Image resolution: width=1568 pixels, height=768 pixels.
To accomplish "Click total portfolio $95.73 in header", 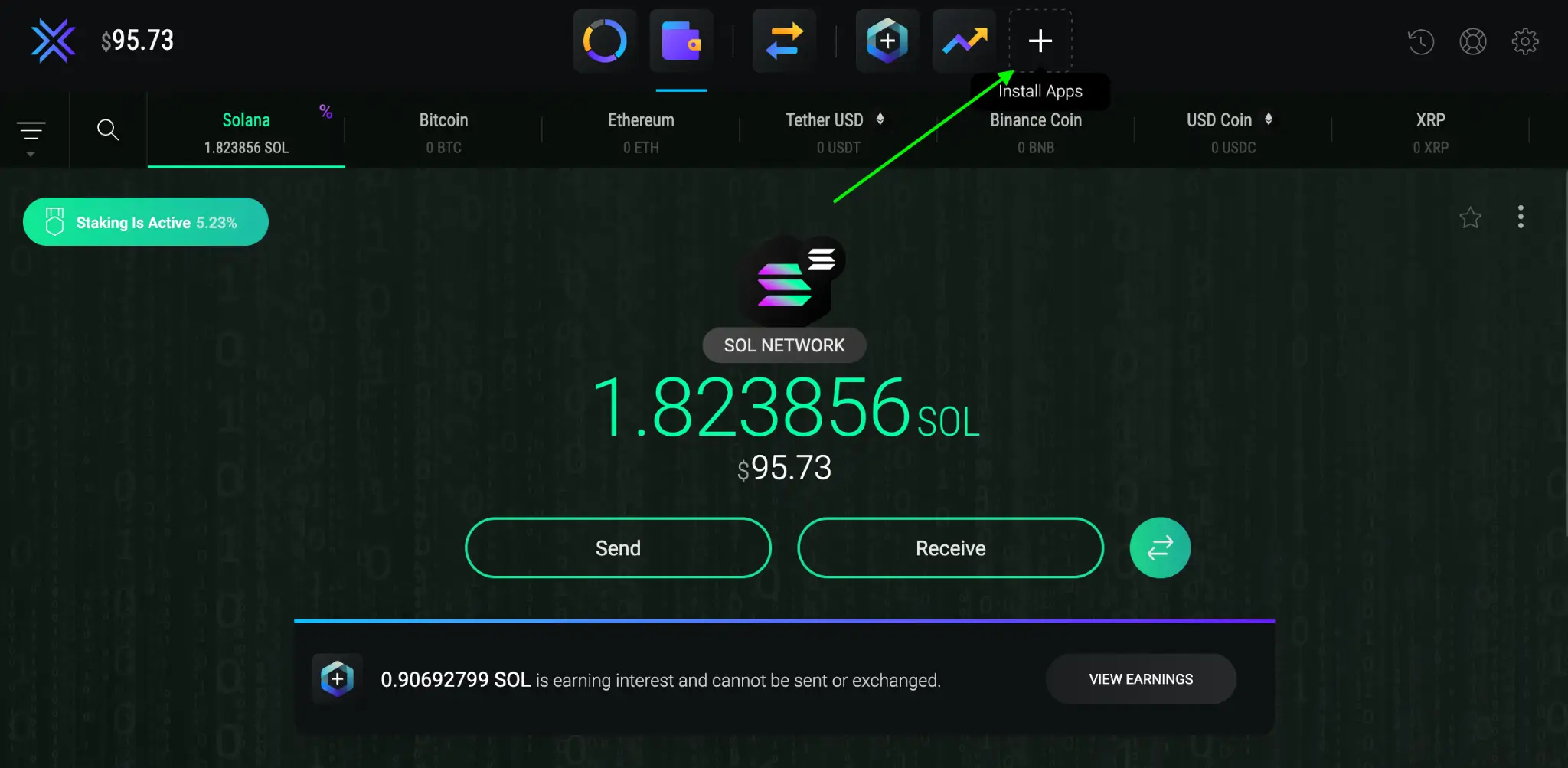I will (138, 41).
